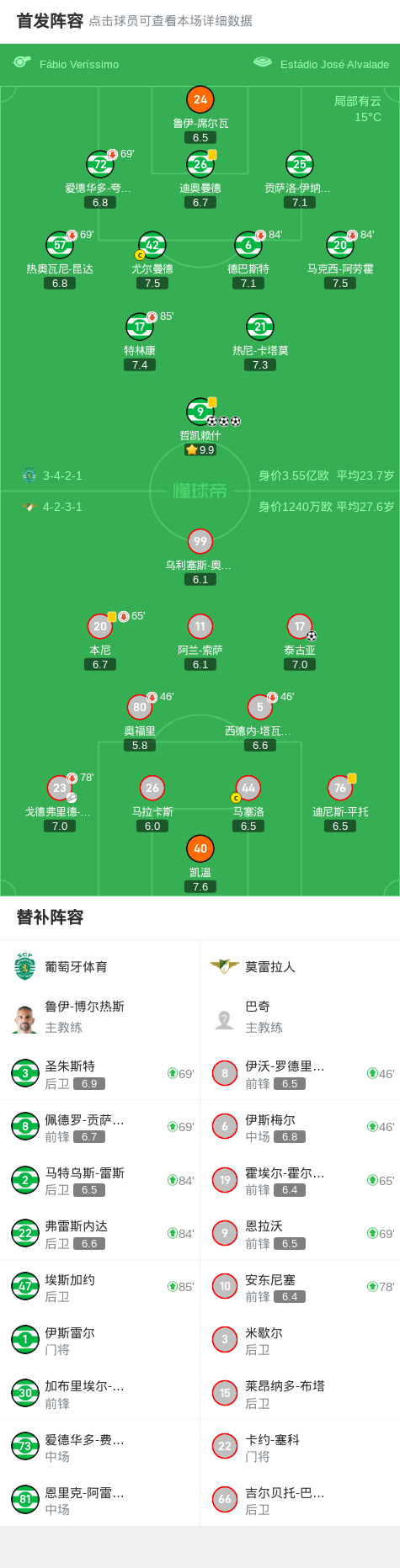Open substitute goalkeeper 卡约-塞科 number 22
This screenshot has height=1568, width=400.
click(x=301, y=1447)
